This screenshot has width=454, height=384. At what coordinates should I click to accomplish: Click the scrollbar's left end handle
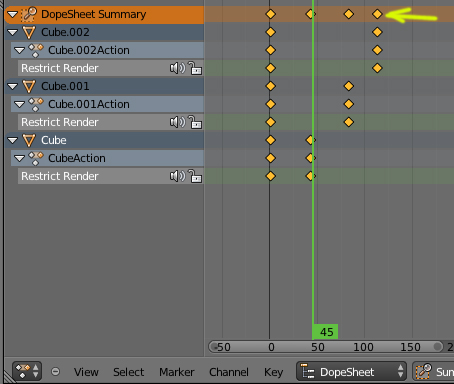coord(214,347)
